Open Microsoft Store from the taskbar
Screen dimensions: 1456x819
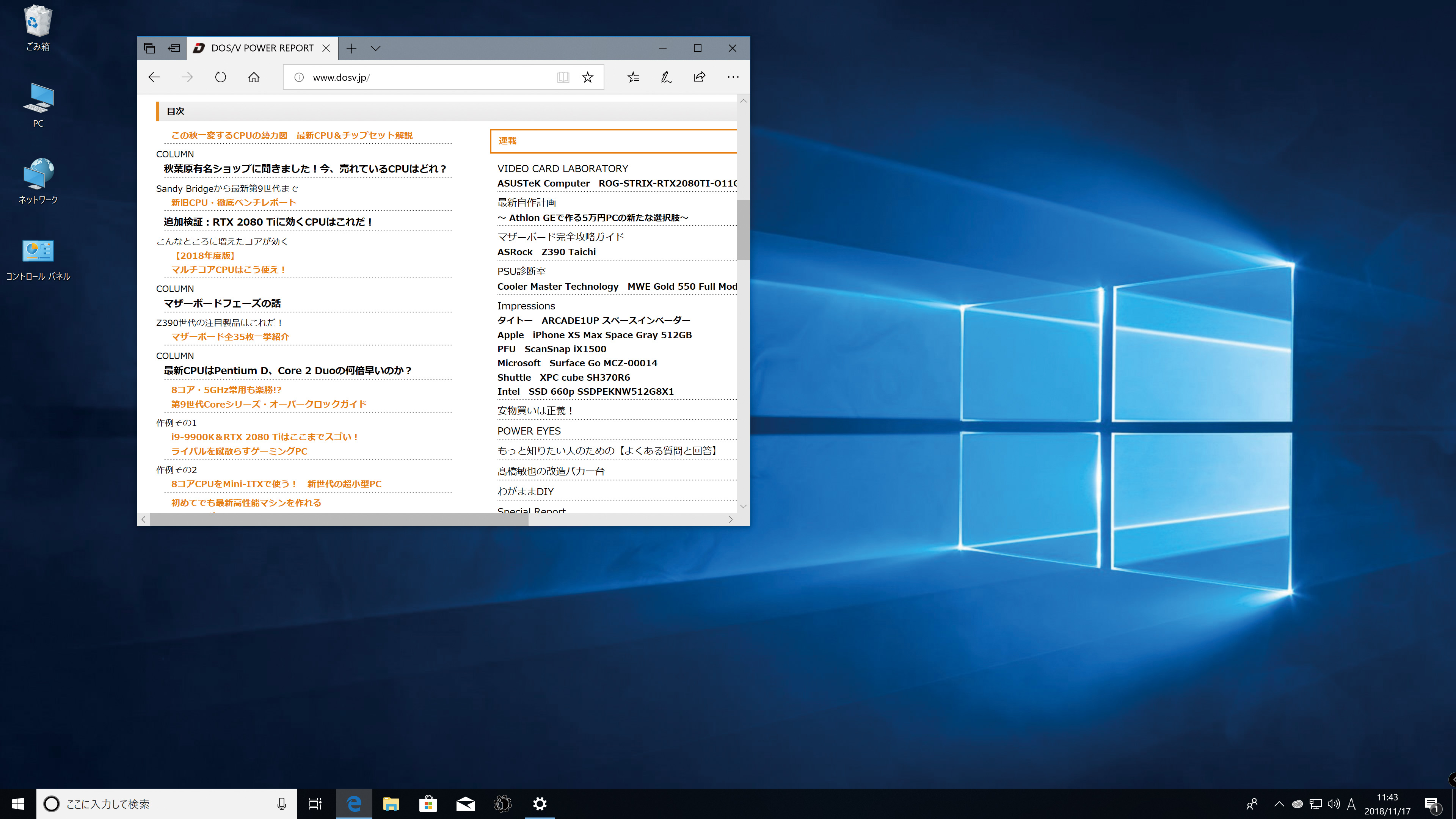tap(428, 804)
